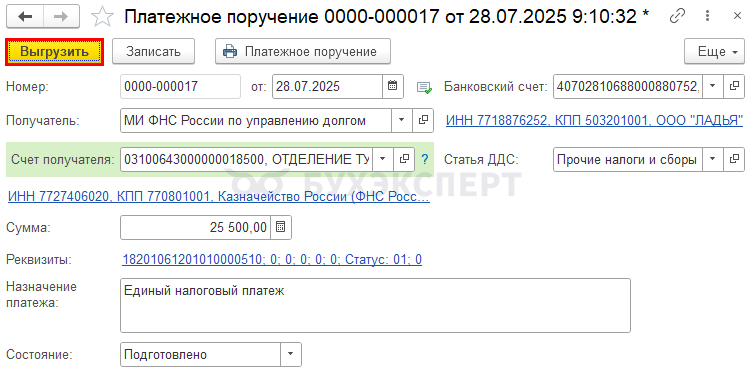
Task: Click the yellow Выгрузить button
Action: coord(54,51)
